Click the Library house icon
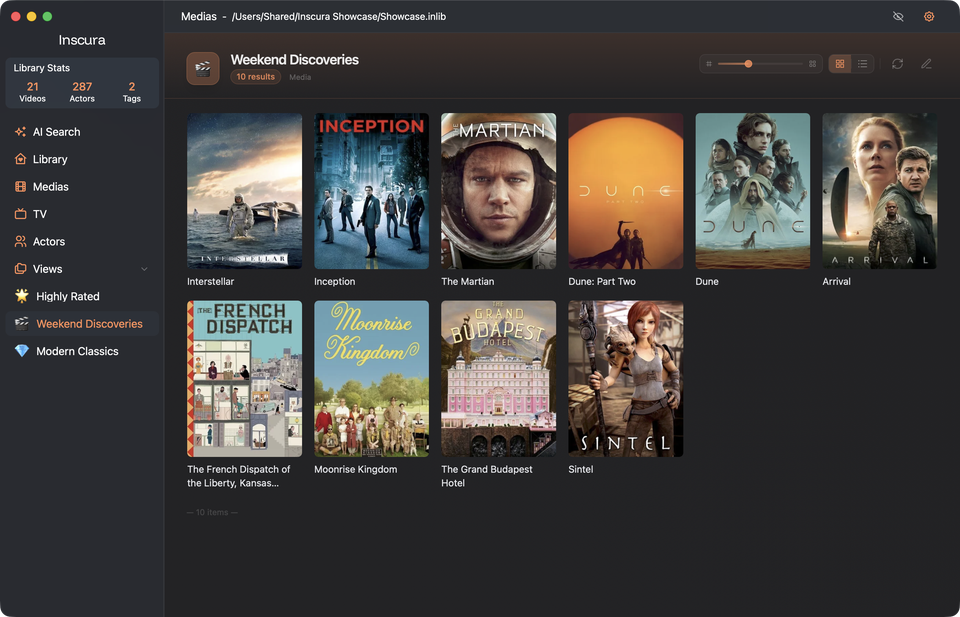This screenshot has width=960, height=617. tap(21, 159)
